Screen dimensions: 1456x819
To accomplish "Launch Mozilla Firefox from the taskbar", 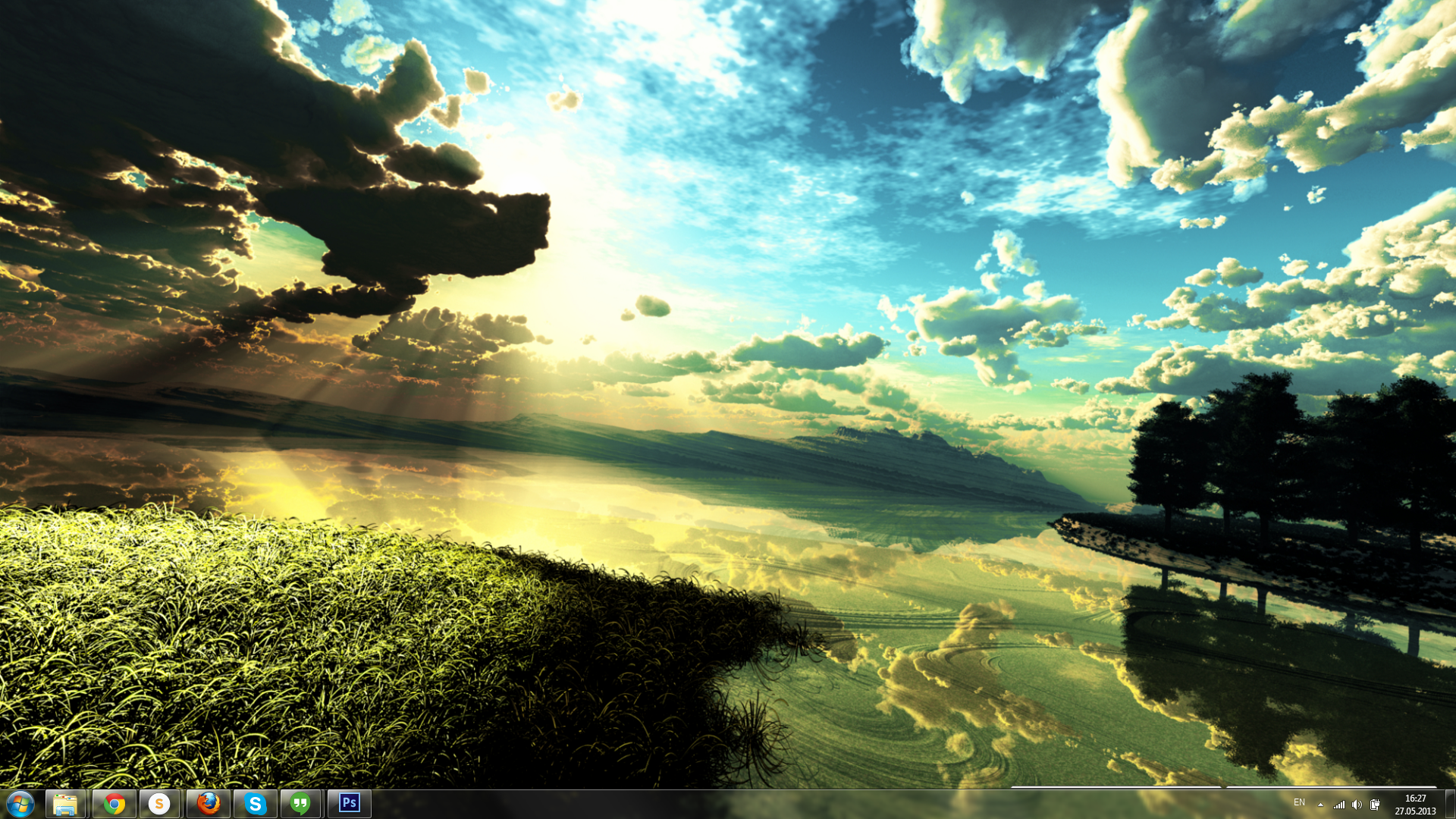I will coord(209,804).
